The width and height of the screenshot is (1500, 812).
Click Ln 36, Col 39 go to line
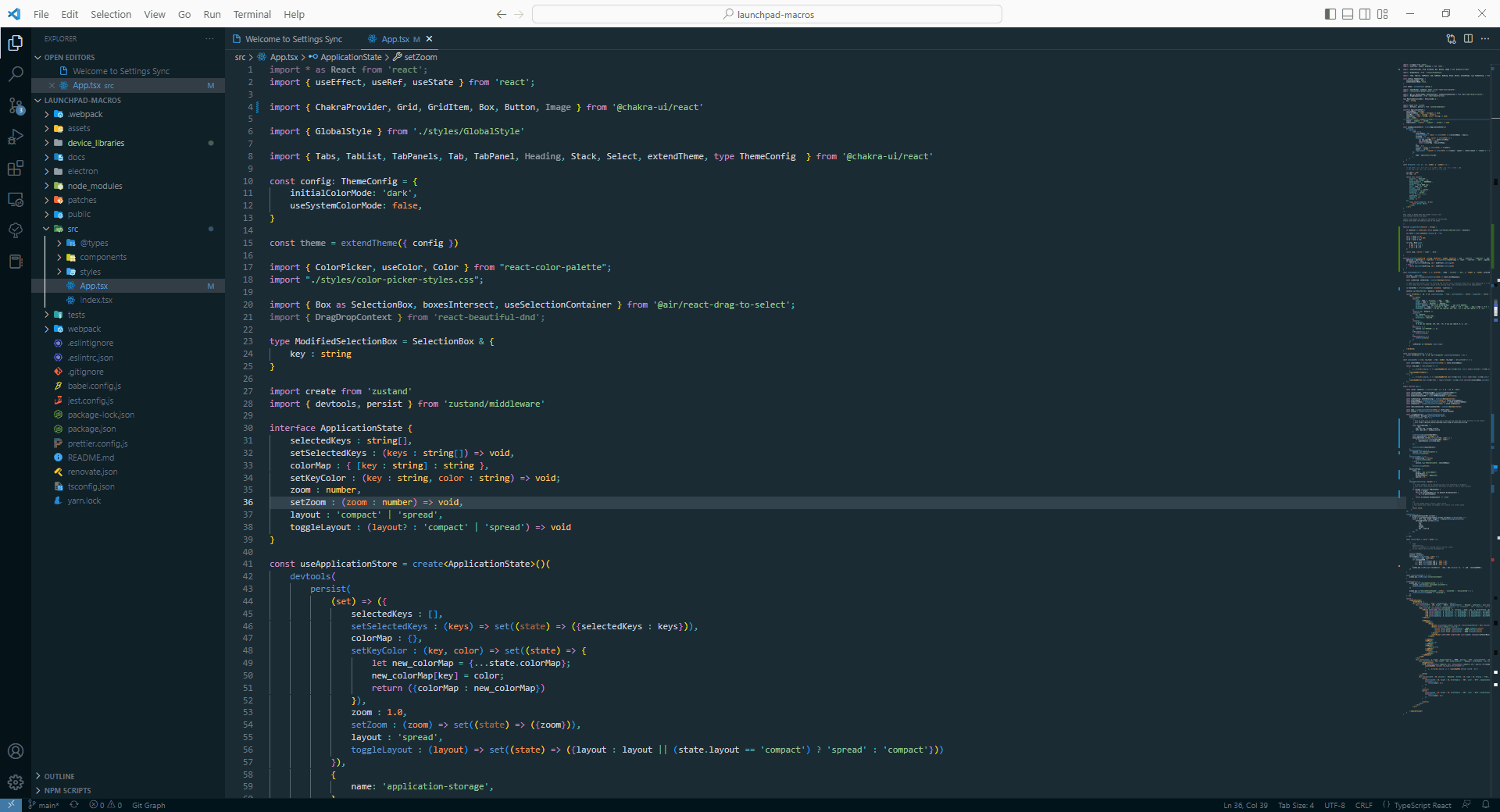(1245, 805)
